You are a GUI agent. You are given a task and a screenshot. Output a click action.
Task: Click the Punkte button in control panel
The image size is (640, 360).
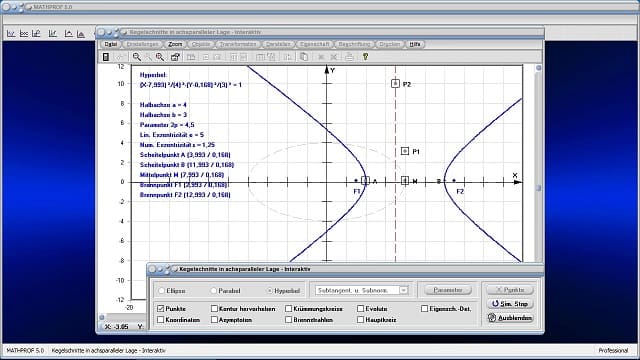(510, 290)
